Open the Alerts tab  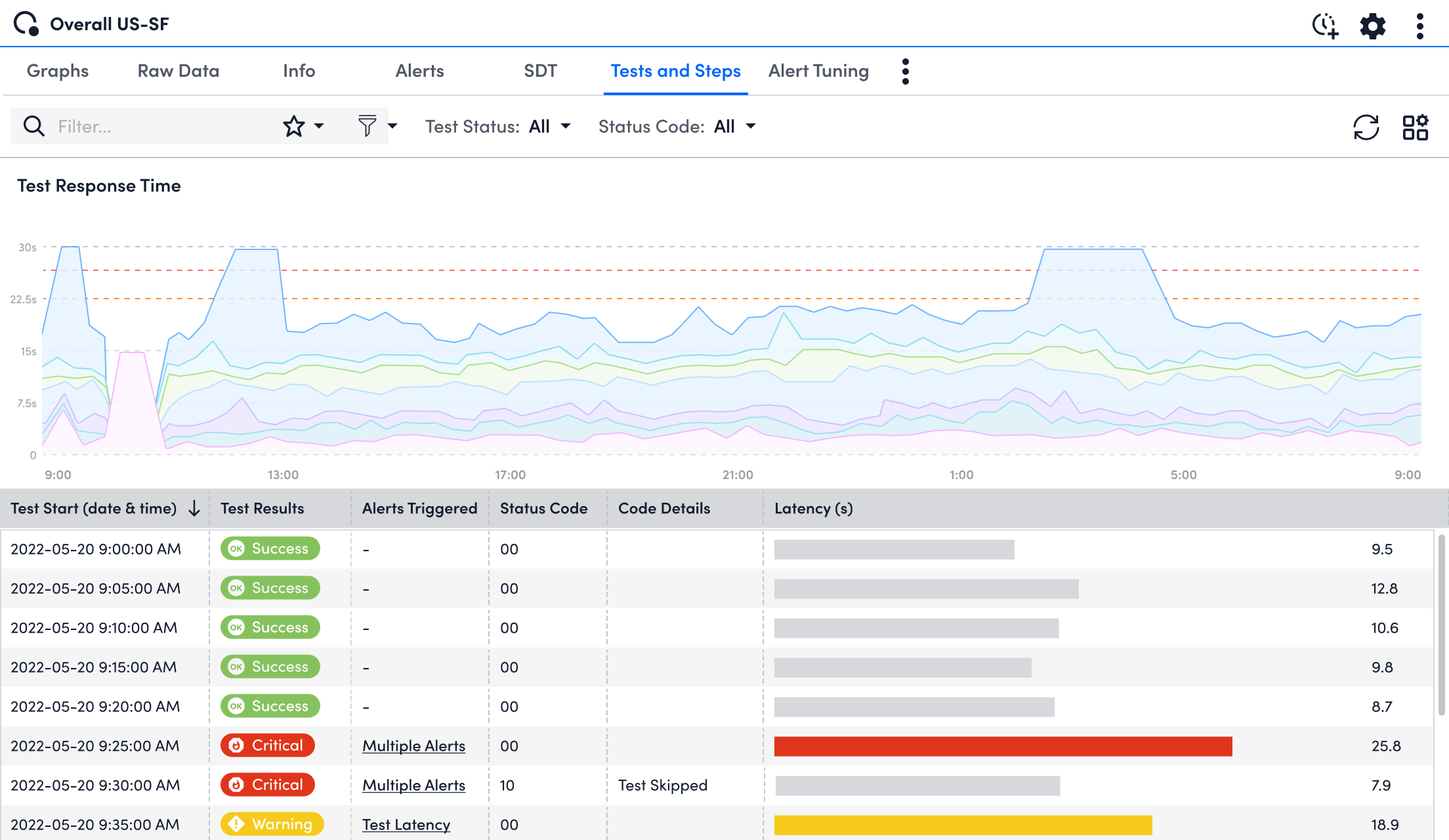point(420,71)
